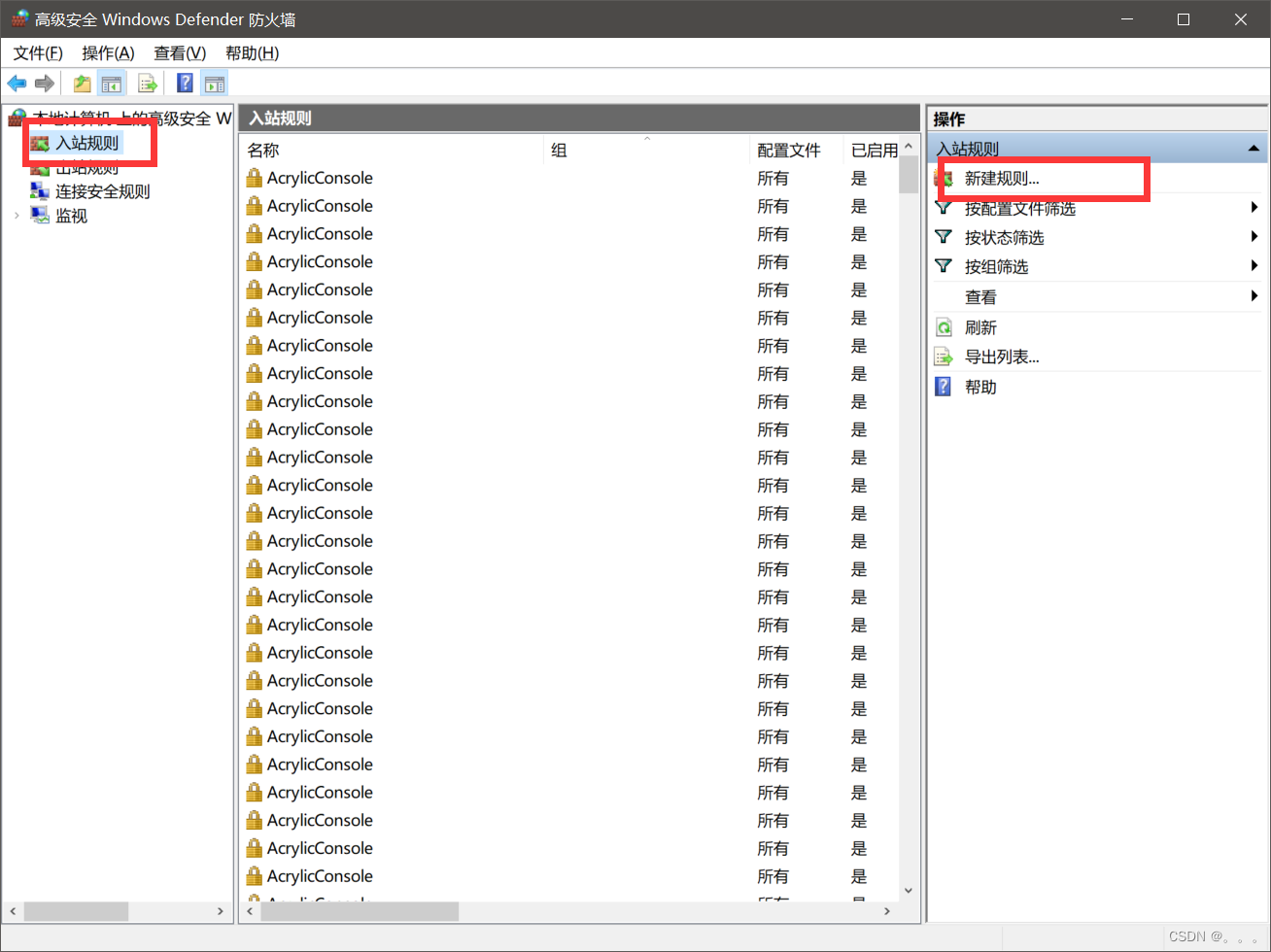1271x952 pixels.
Task: Click the grey forward arrow in toolbar
Action: pos(44,84)
